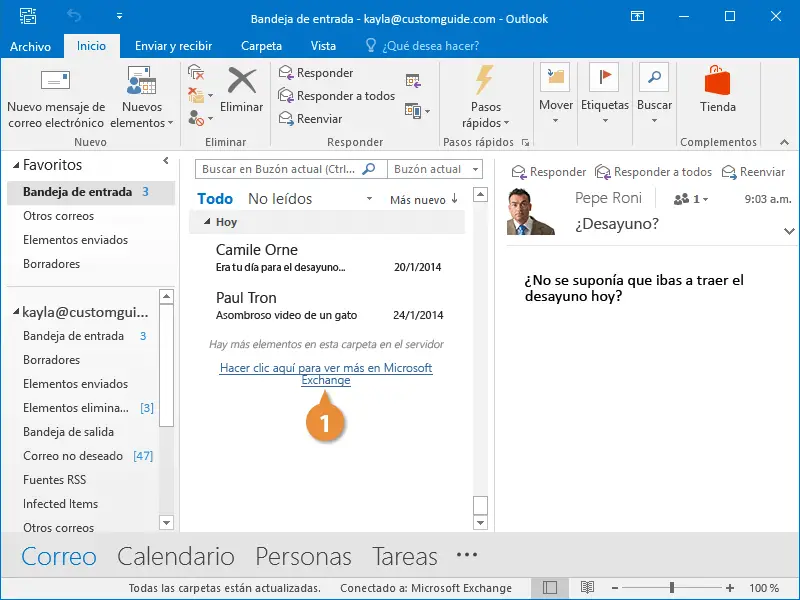Click the zoom slider handle
The height and width of the screenshot is (600, 800).
672,588
